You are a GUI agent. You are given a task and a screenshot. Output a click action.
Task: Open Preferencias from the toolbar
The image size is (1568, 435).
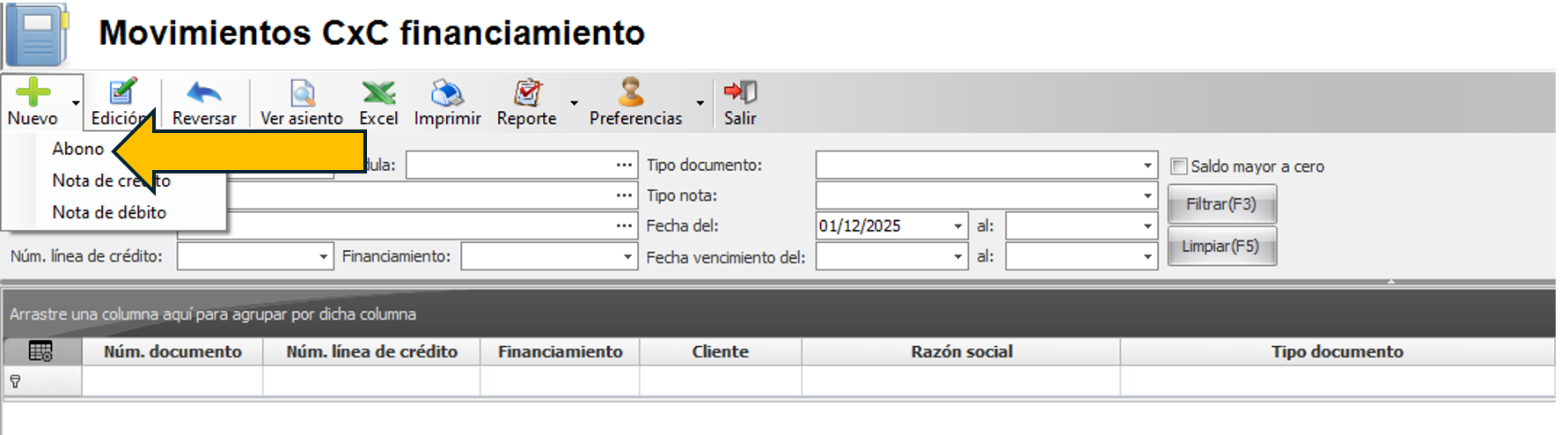click(x=632, y=92)
